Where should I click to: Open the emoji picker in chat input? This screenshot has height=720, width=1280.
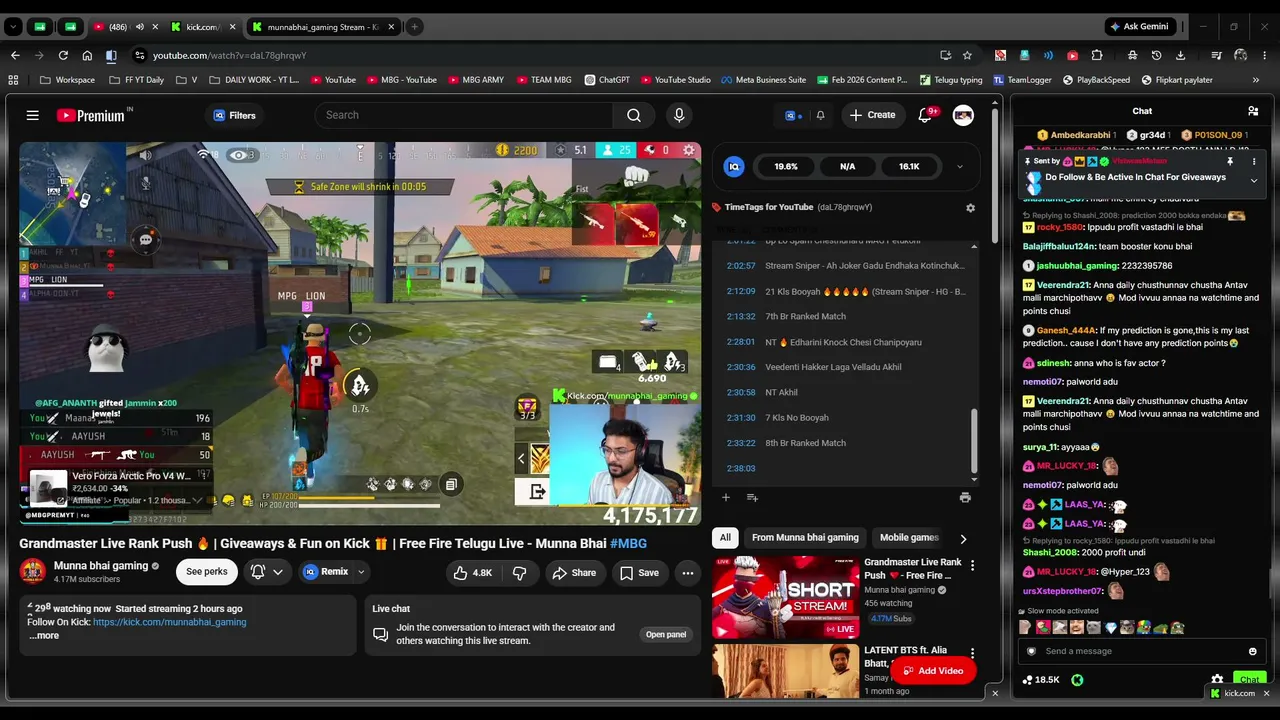(1253, 651)
